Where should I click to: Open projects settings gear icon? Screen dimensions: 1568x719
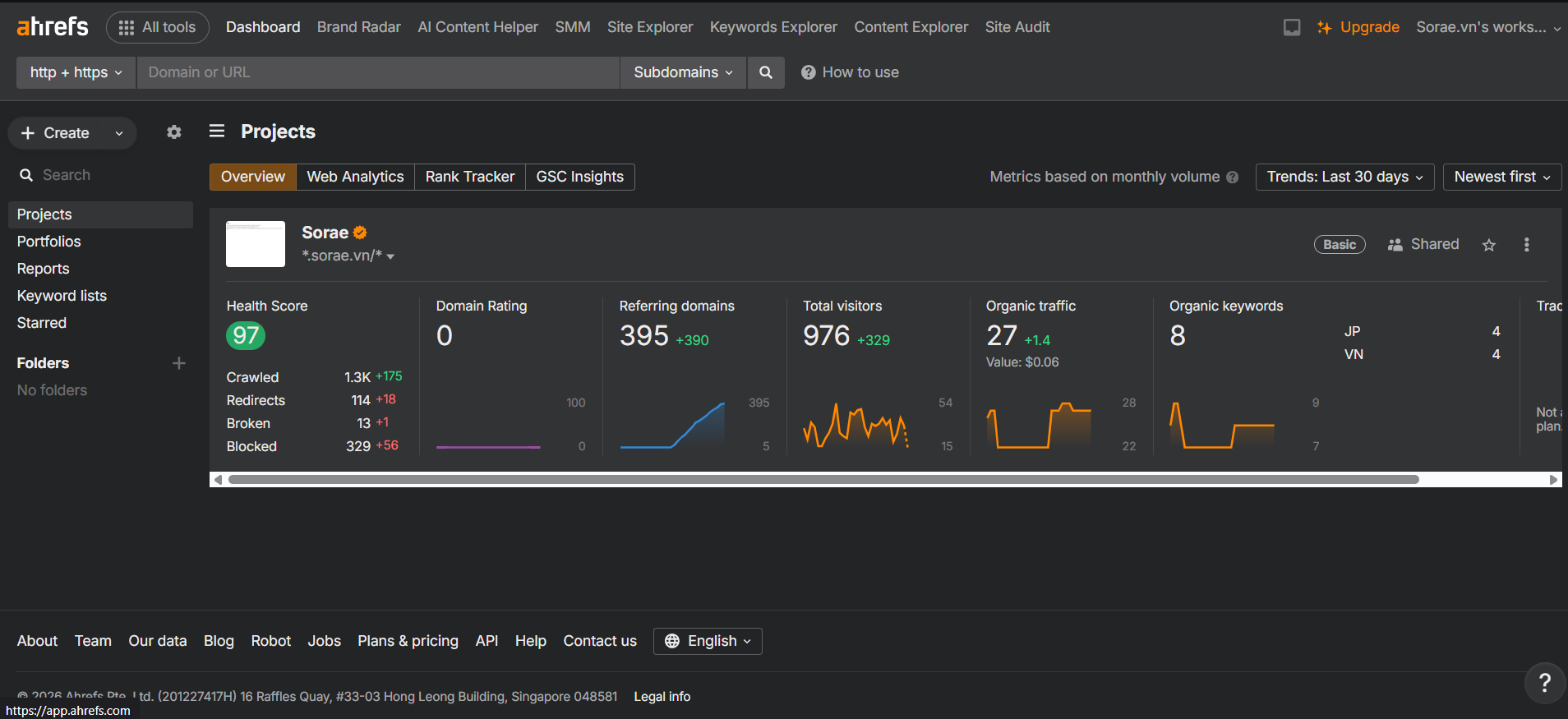click(x=174, y=131)
